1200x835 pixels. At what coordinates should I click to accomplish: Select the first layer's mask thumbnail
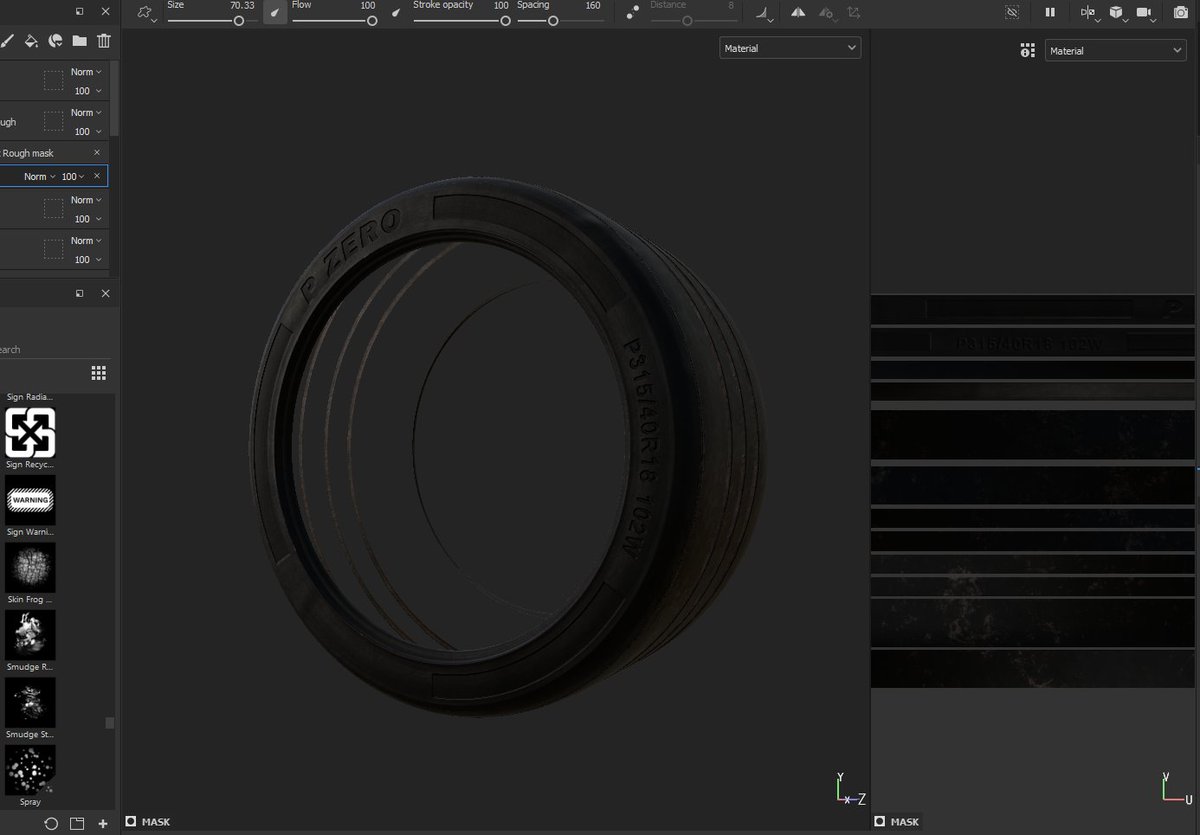[x=54, y=81]
